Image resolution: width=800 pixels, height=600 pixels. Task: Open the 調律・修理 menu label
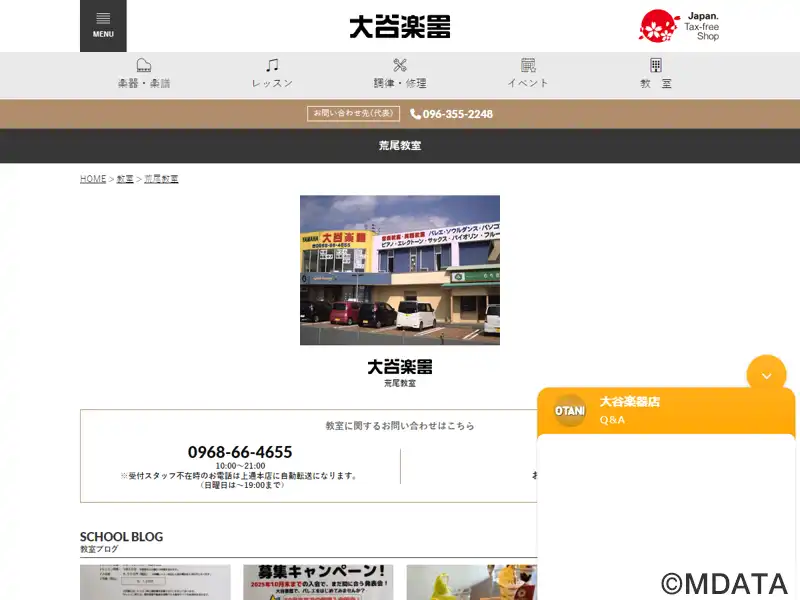click(x=400, y=83)
